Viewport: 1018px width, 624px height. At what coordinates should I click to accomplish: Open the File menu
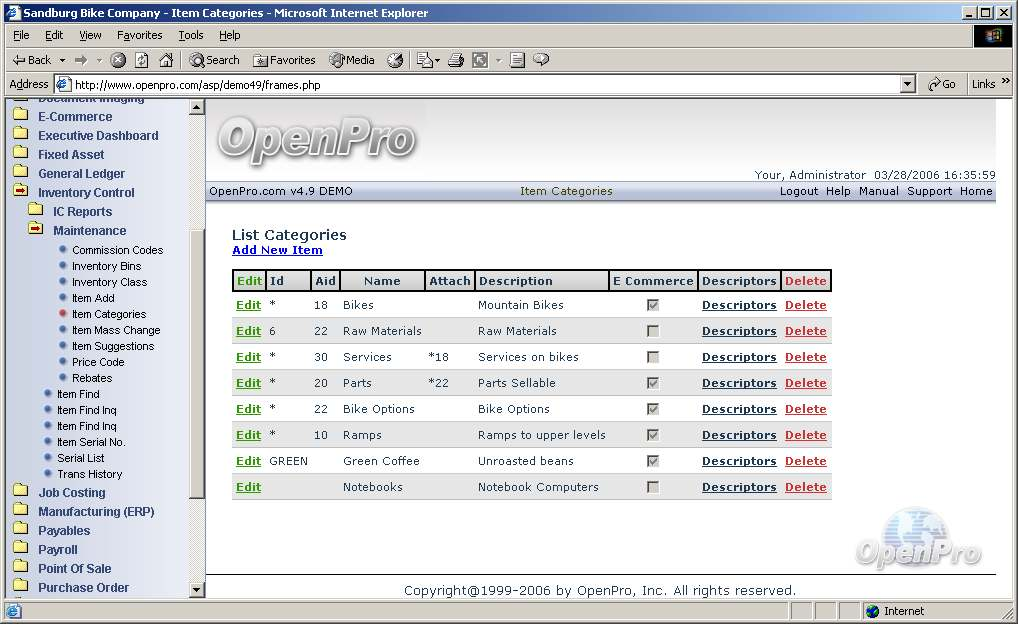(21, 35)
